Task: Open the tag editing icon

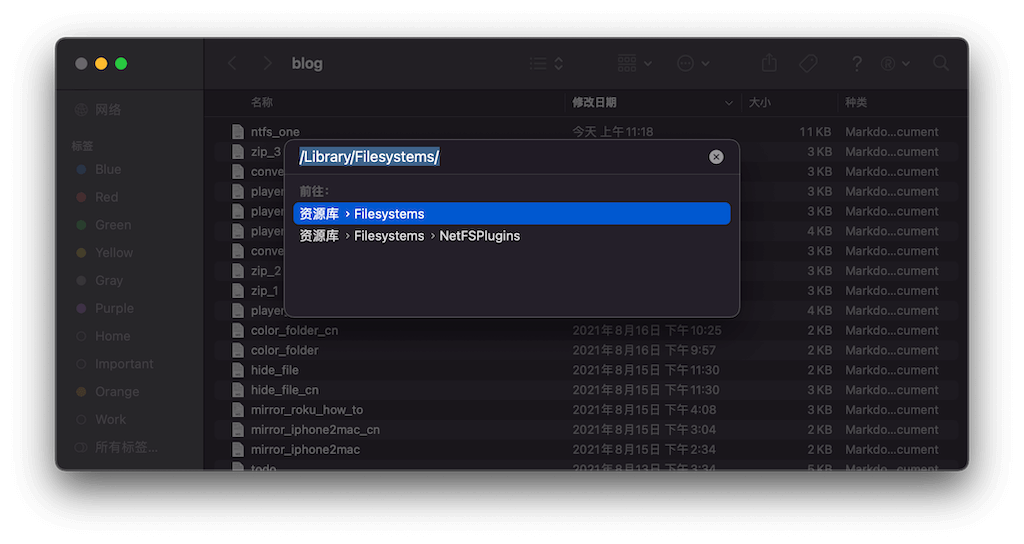Action: (x=808, y=63)
